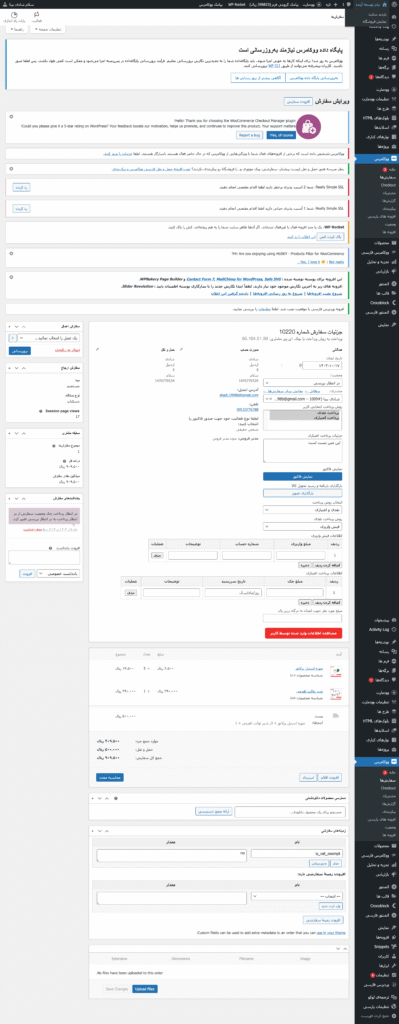The image size is (399, 1024).
Task: Open the note type dropdown under order notes
Action: (59, 573)
